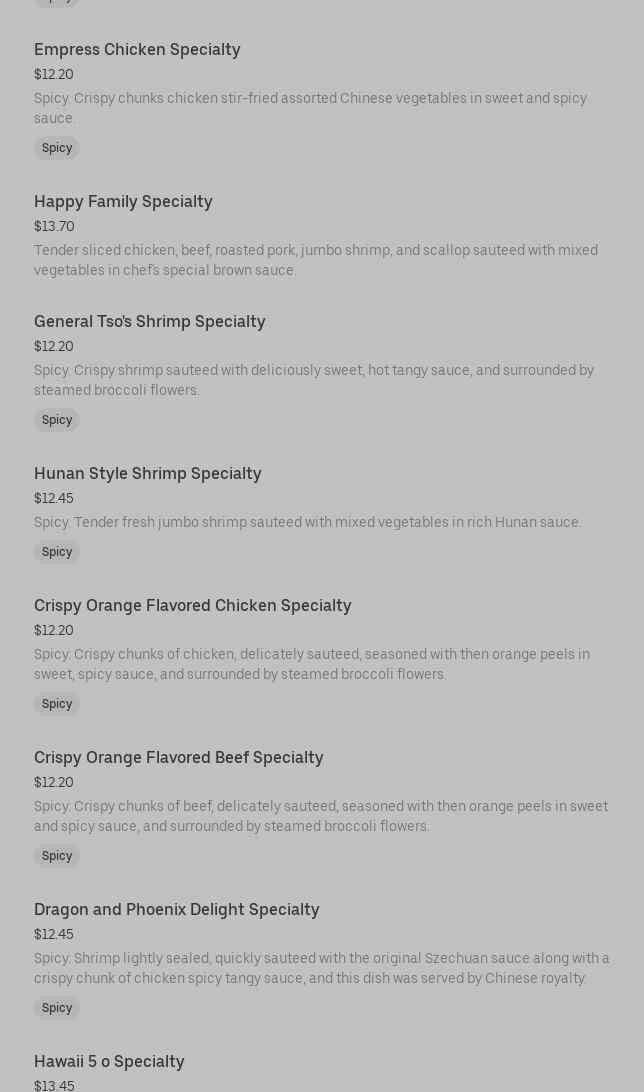The width and height of the screenshot is (644, 1092).
Task: Click the Spicy tag under General Tso's Shrimp
Action: (x=57, y=420)
